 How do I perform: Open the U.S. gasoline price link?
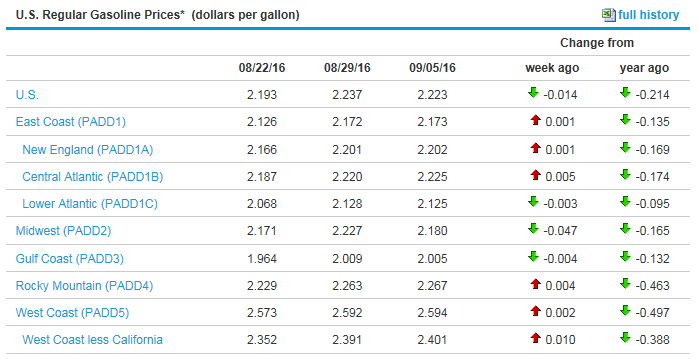[x=27, y=95]
